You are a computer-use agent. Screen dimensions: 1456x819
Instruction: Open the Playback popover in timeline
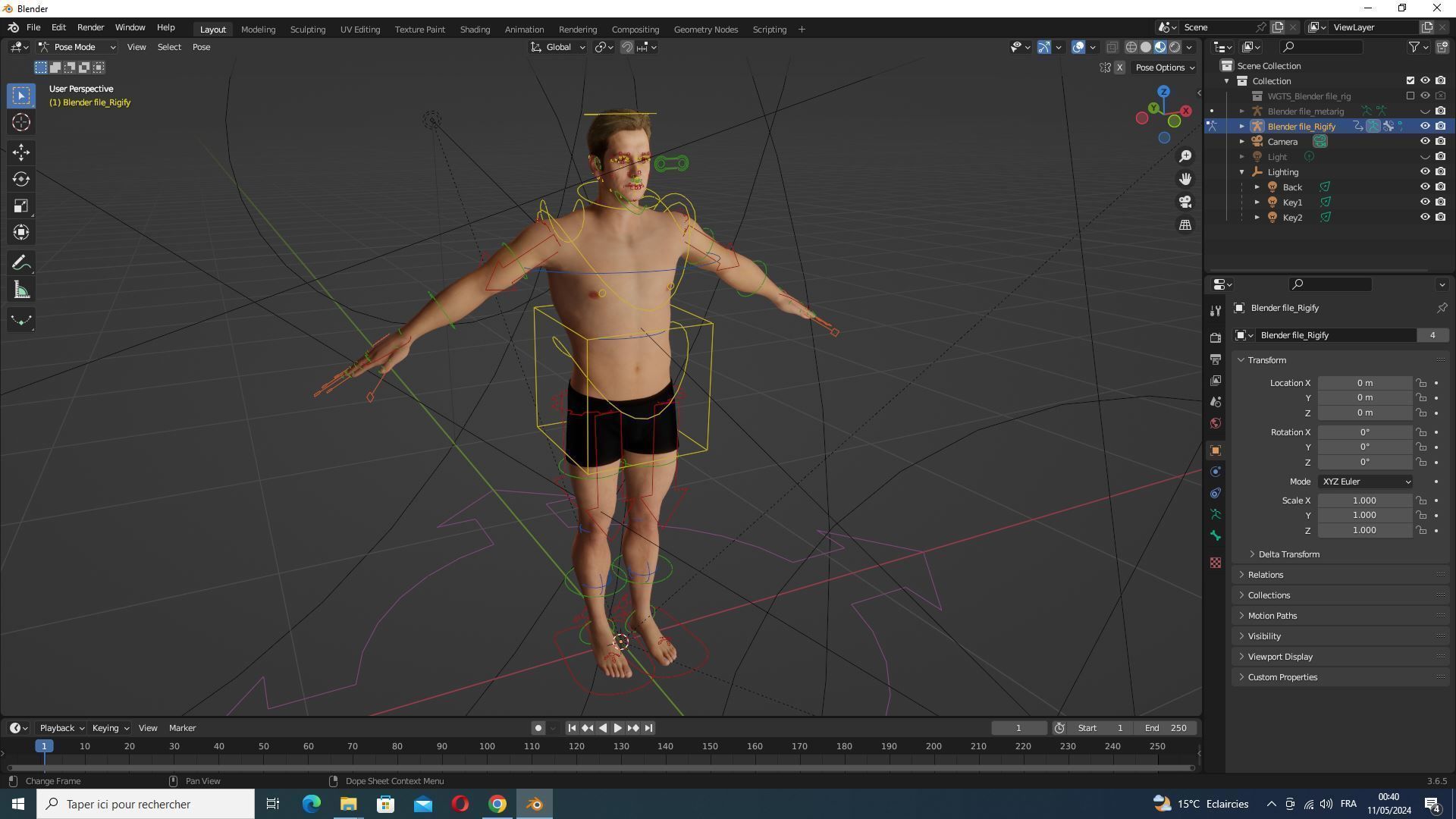tap(61, 728)
